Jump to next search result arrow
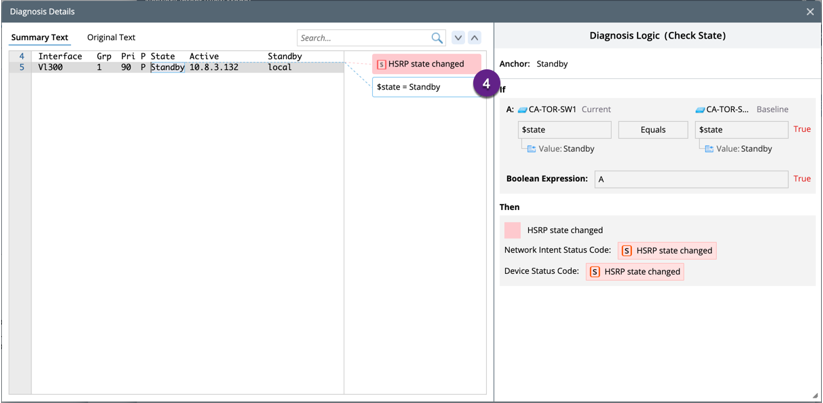The height and width of the screenshot is (403, 823). coord(458,38)
